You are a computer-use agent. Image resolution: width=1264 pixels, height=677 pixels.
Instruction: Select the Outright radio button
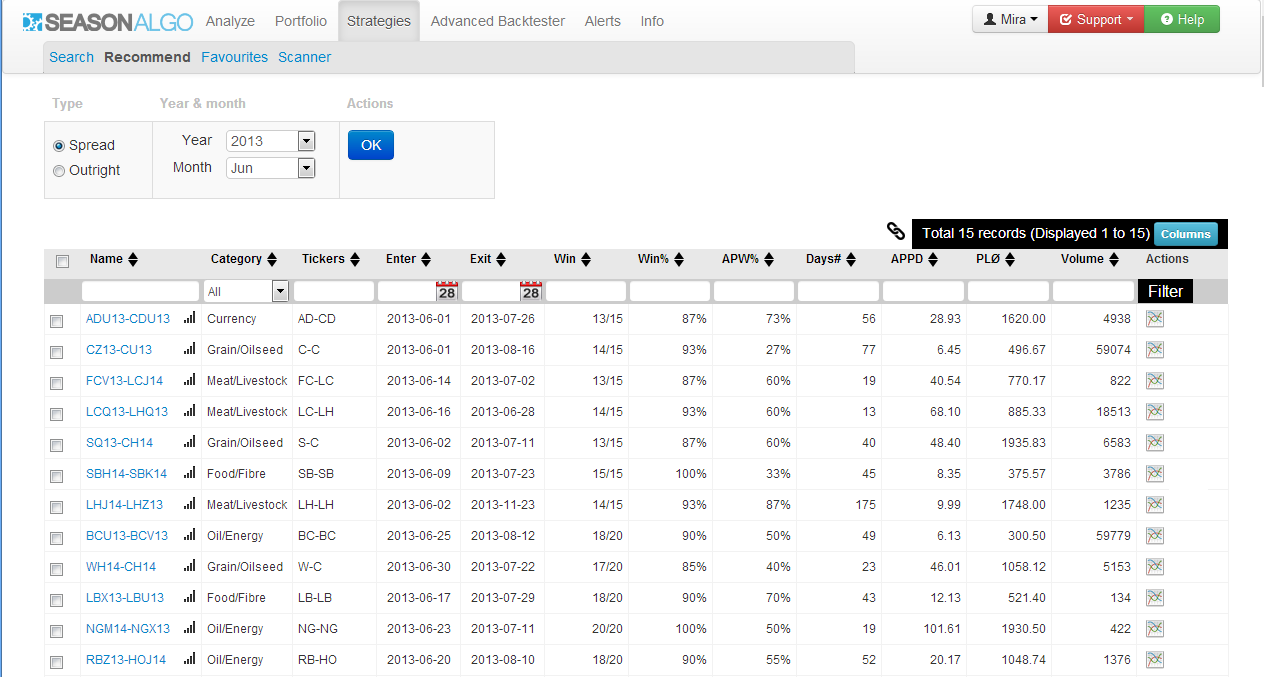[59, 171]
